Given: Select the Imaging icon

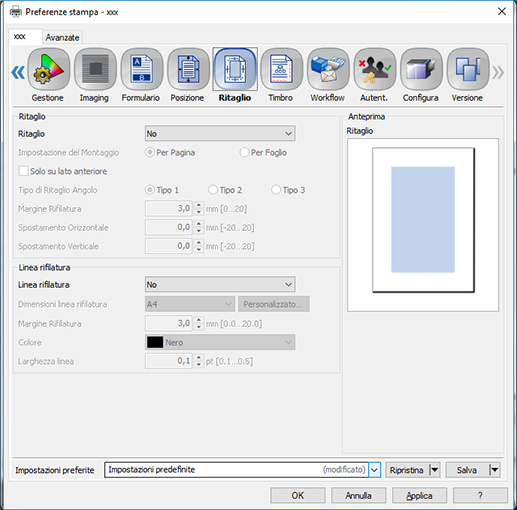Looking at the screenshot, I should pos(95,69).
